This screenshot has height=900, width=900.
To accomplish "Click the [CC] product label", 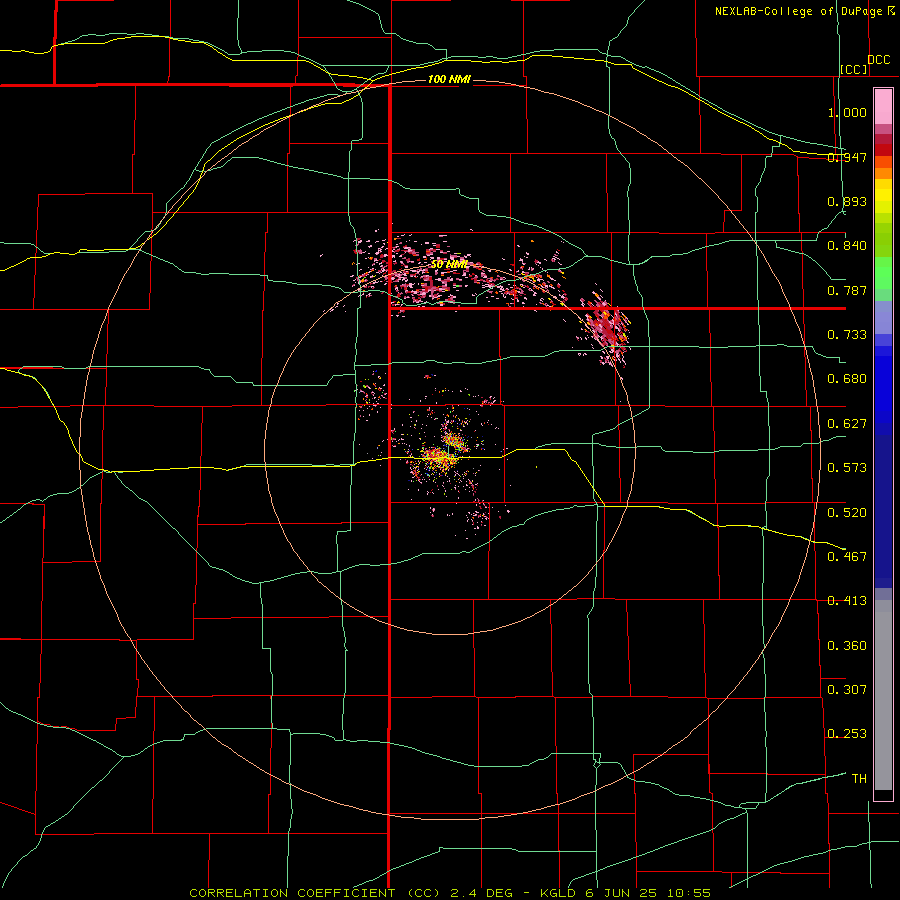I will coord(854,69).
